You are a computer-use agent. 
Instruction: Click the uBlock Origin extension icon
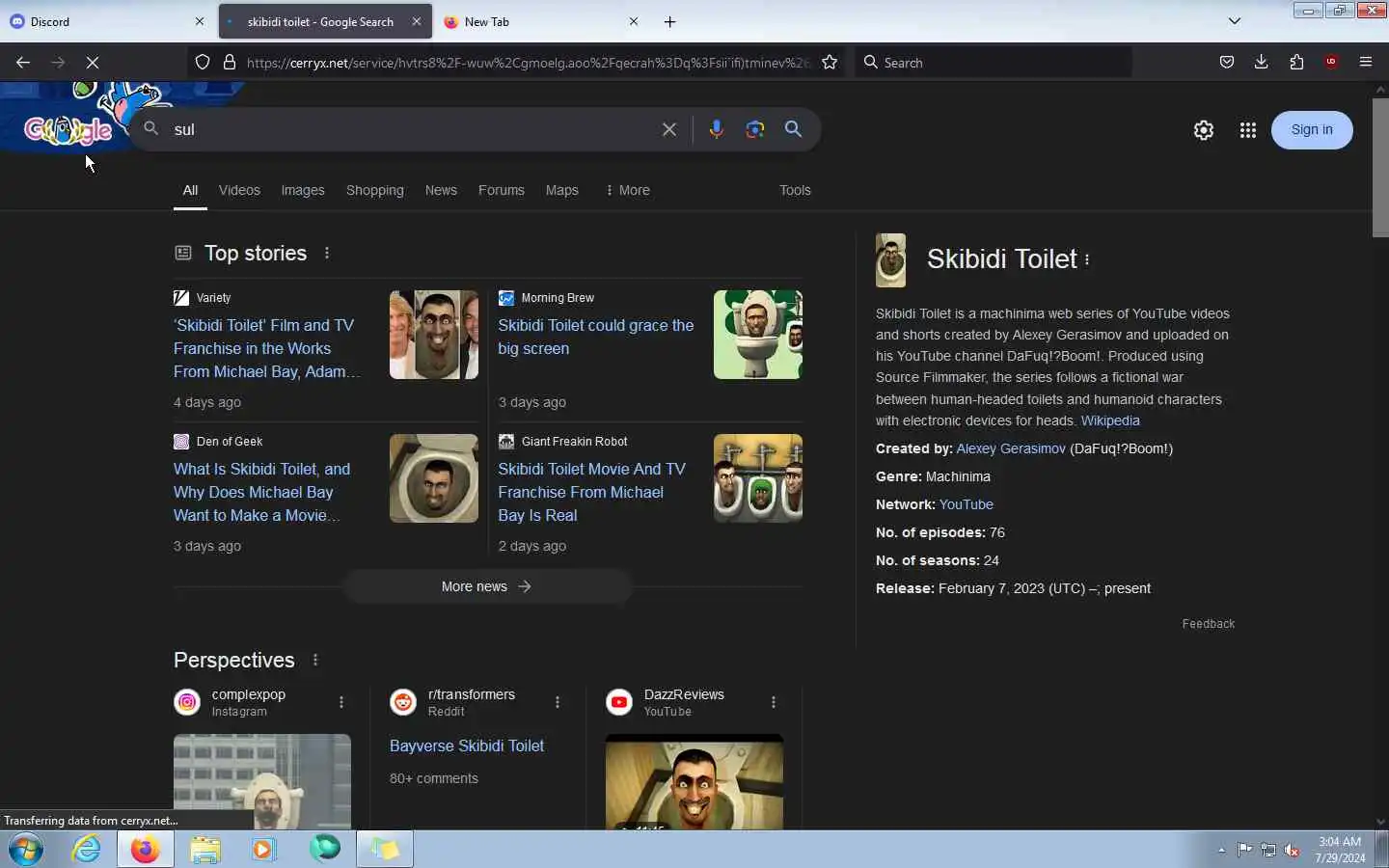pyautogui.click(x=1331, y=62)
